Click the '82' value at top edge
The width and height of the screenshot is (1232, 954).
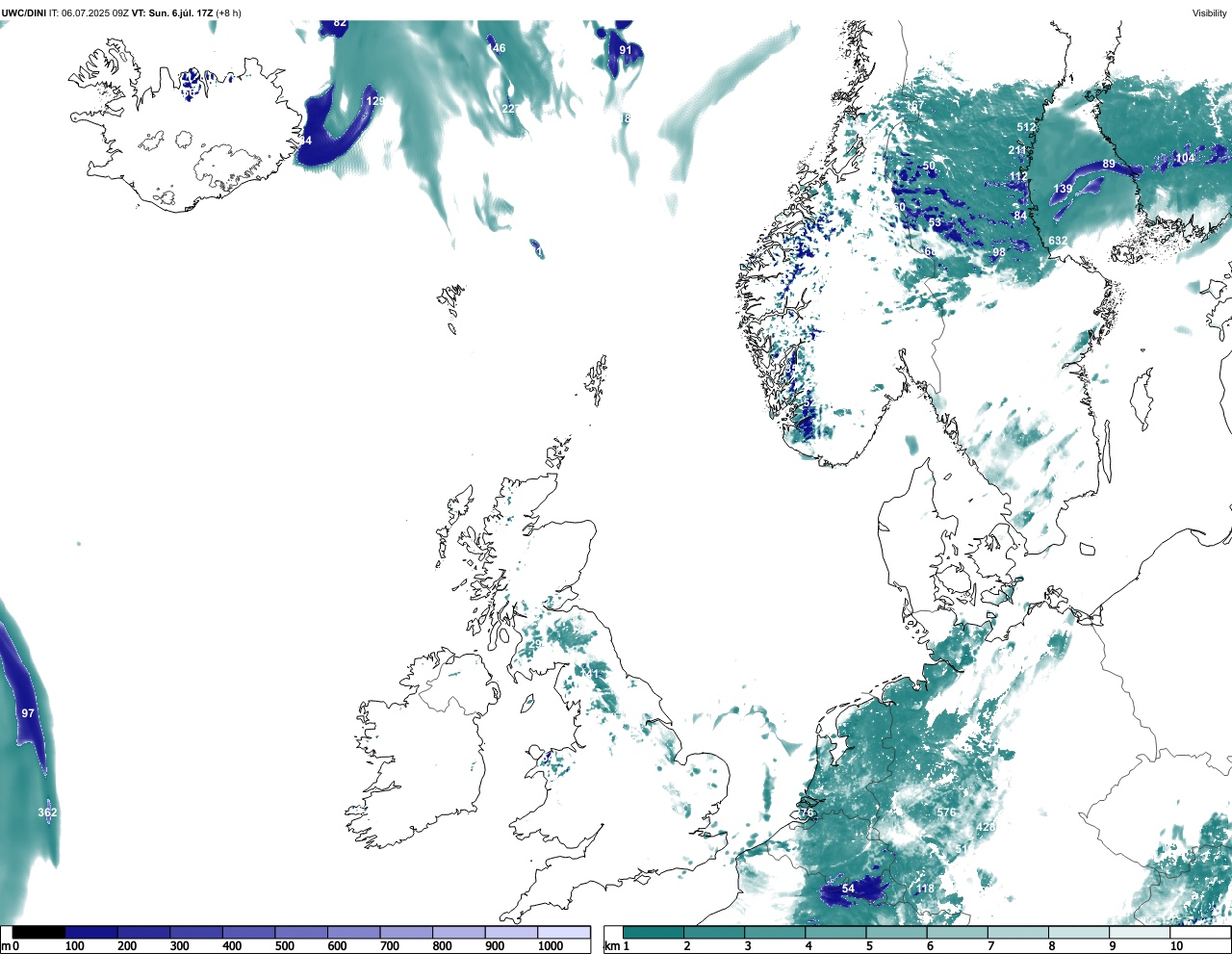pos(340,22)
